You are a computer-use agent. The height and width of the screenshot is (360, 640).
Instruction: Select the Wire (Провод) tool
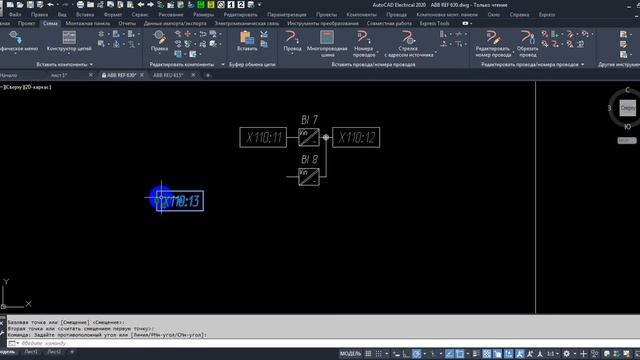click(x=292, y=41)
